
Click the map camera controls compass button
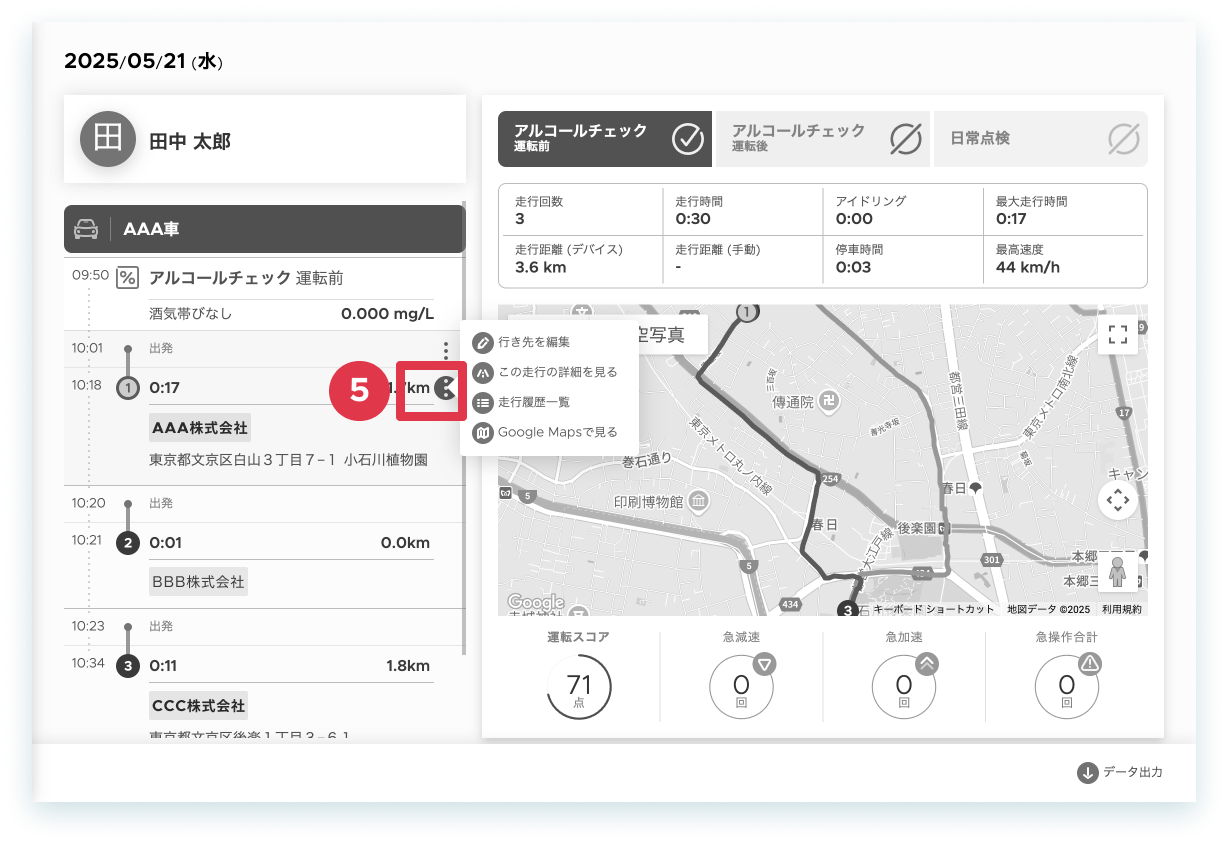(x=1118, y=500)
